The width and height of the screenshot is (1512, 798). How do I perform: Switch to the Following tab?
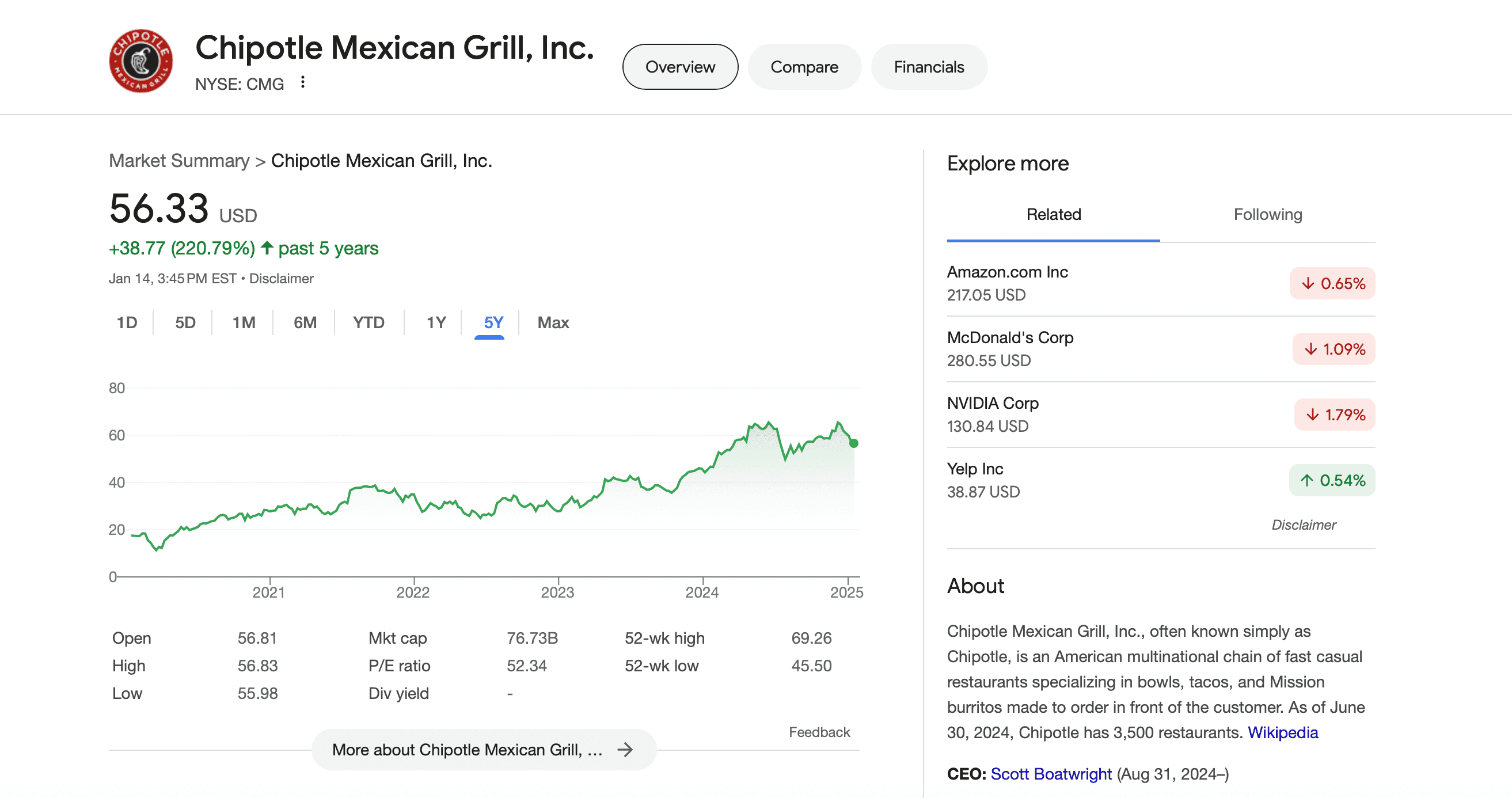point(1268,214)
